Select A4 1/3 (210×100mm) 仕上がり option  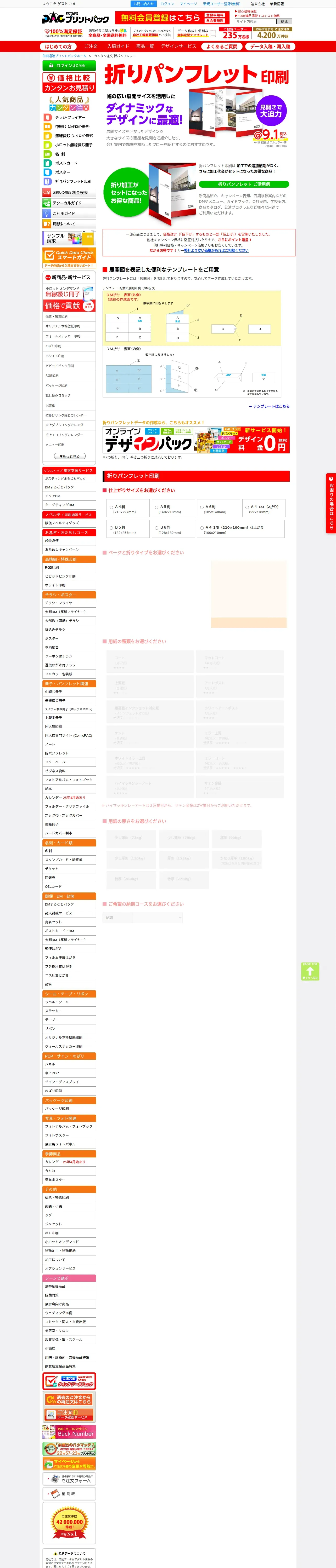coord(241,529)
